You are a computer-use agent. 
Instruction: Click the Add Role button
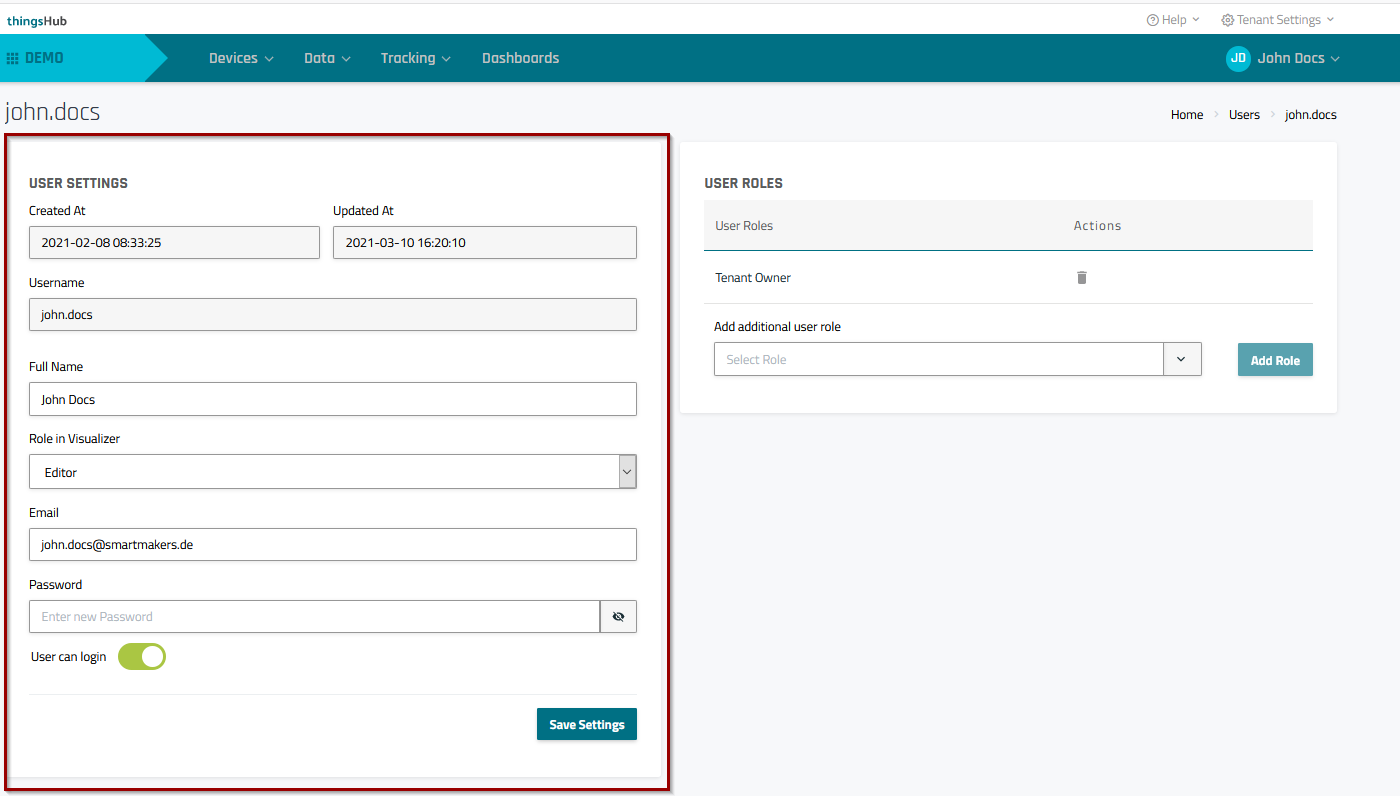pyautogui.click(x=1274, y=360)
